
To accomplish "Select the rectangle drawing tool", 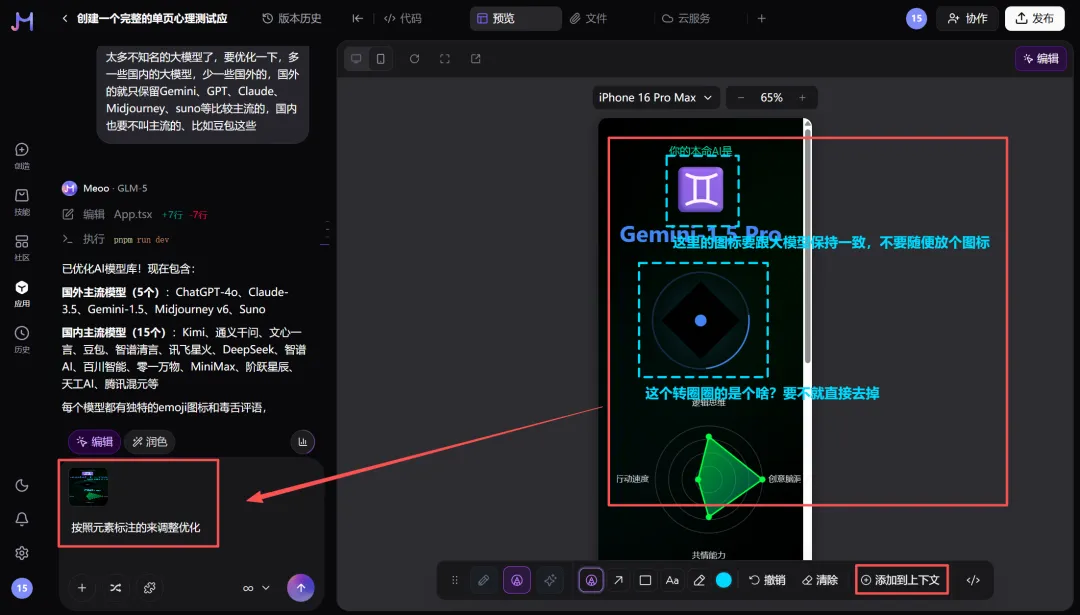I will click(x=645, y=580).
